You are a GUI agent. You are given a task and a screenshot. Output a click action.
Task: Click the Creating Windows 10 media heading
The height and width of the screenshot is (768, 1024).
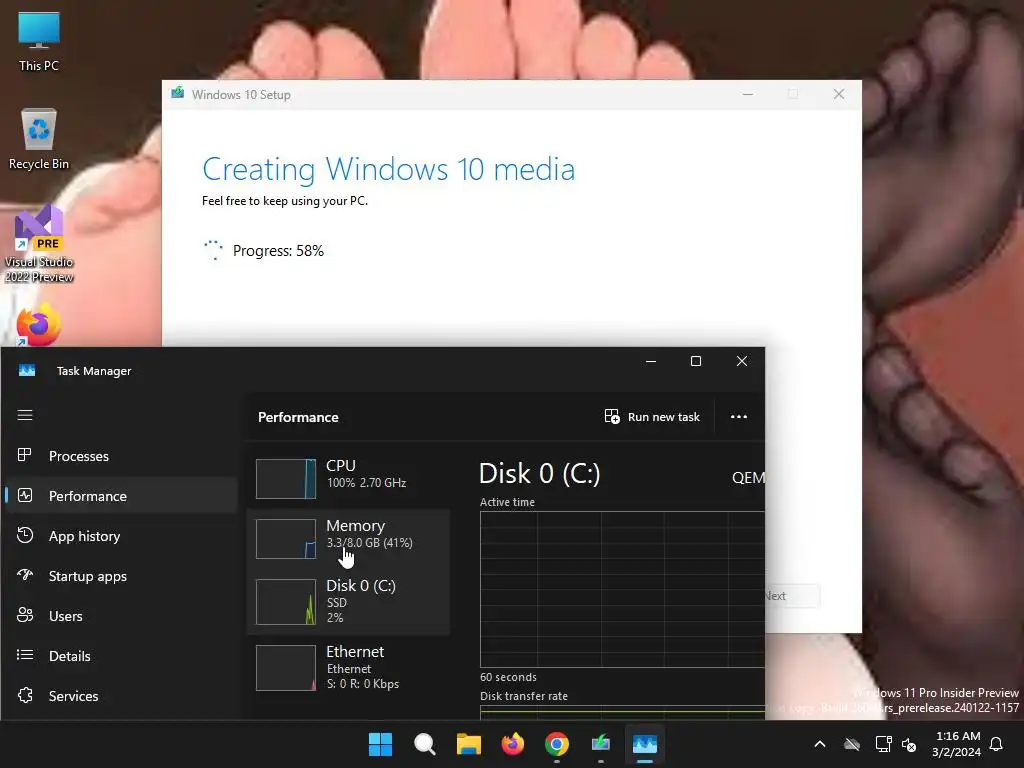[389, 170]
